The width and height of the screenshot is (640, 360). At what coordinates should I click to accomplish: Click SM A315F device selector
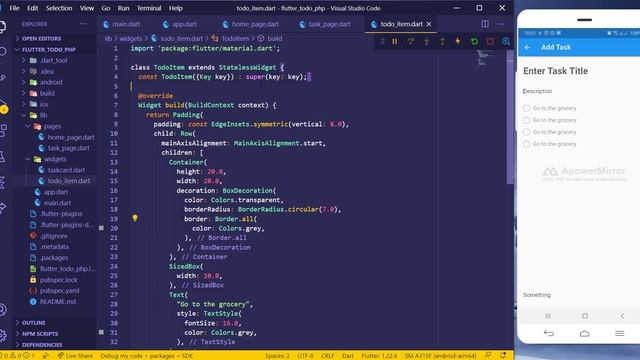click(x=440, y=356)
